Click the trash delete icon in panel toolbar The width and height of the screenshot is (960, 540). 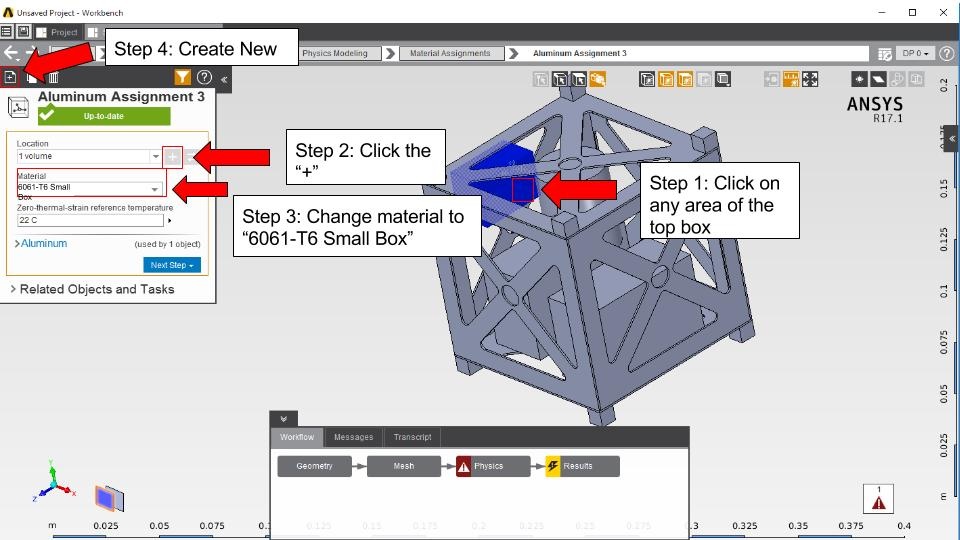coord(53,77)
